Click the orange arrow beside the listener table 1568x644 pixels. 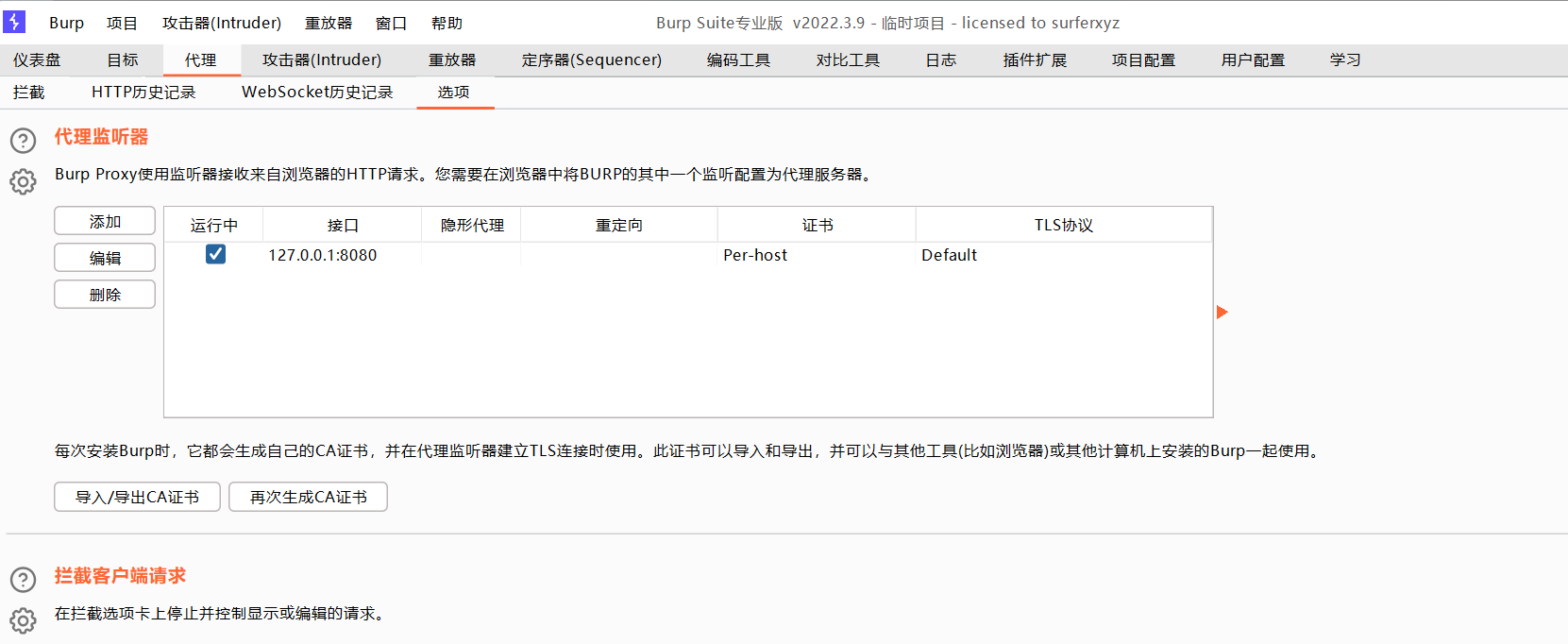1222,313
